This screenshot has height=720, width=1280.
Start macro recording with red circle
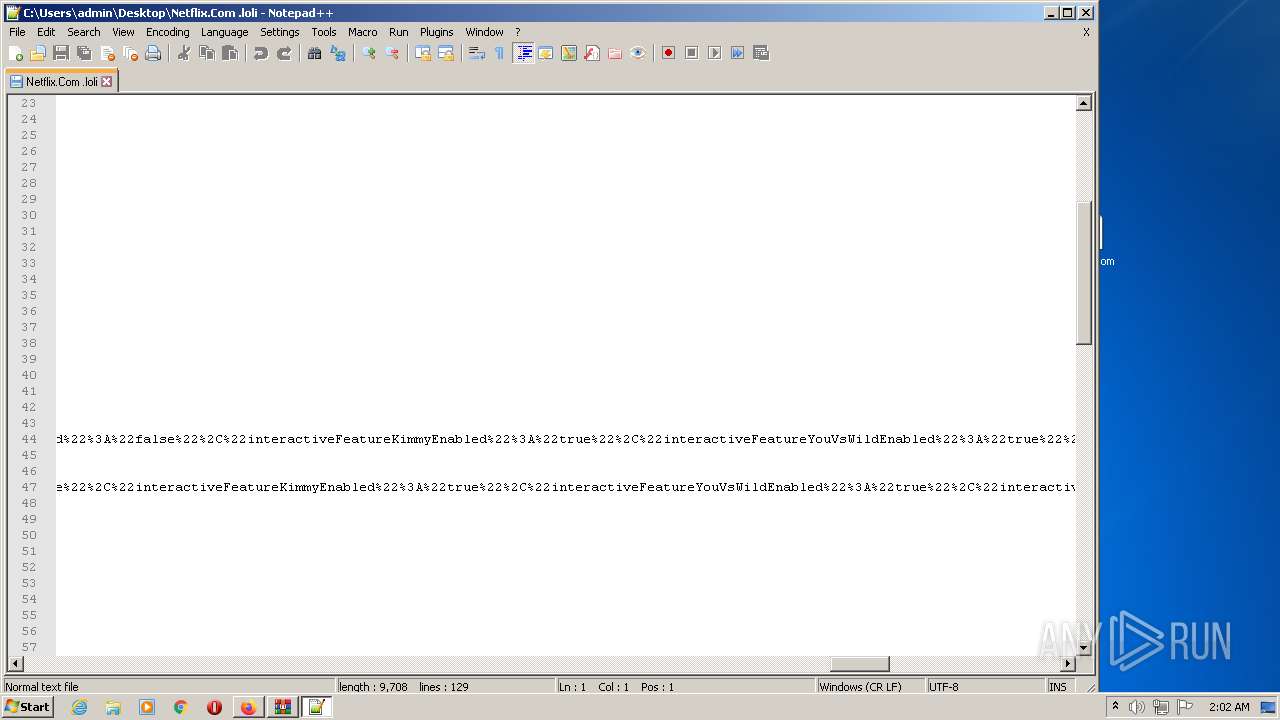click(x=668, y=53)
